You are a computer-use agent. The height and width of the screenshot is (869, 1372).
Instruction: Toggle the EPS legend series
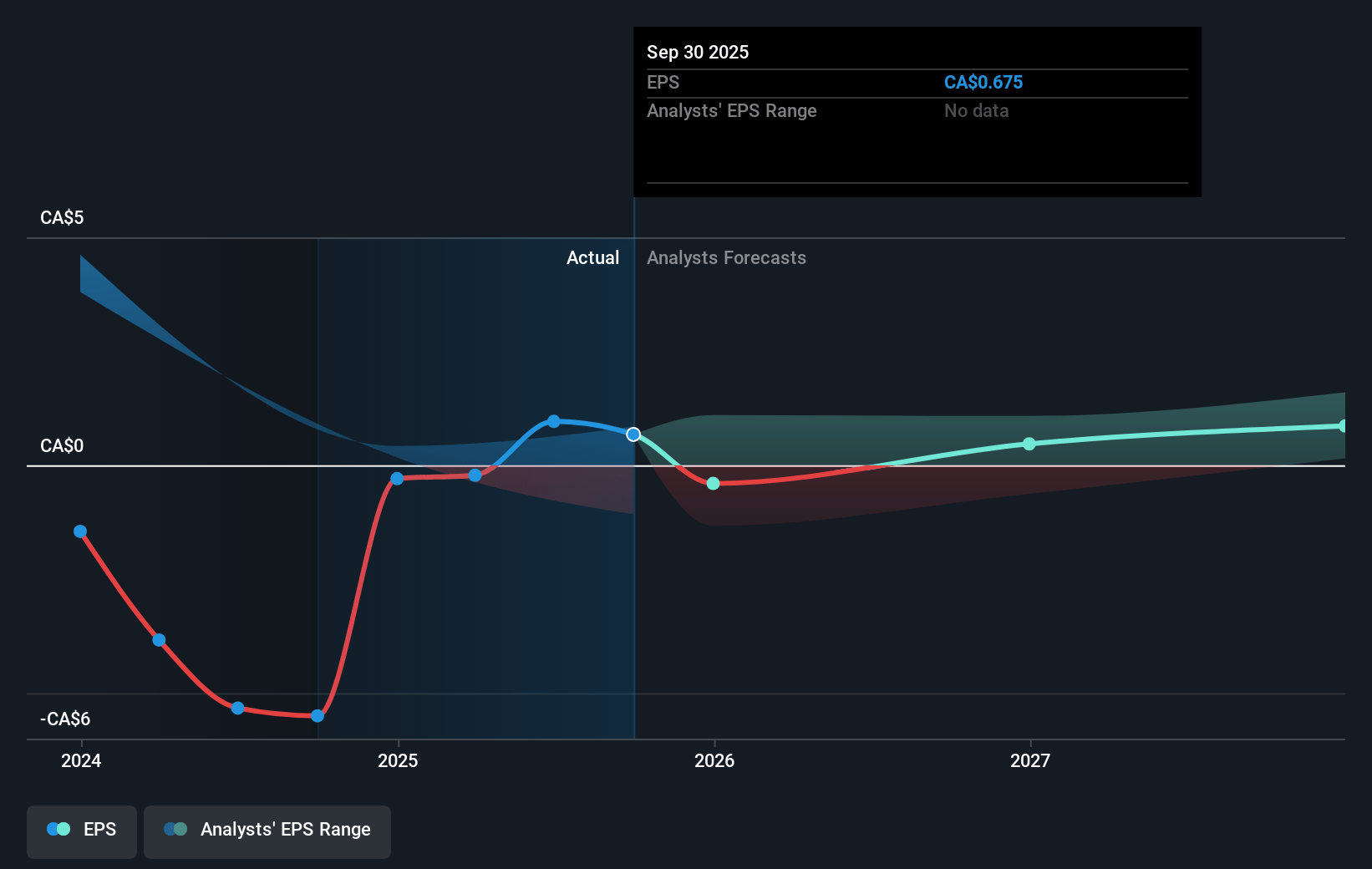tap(82, 831)
